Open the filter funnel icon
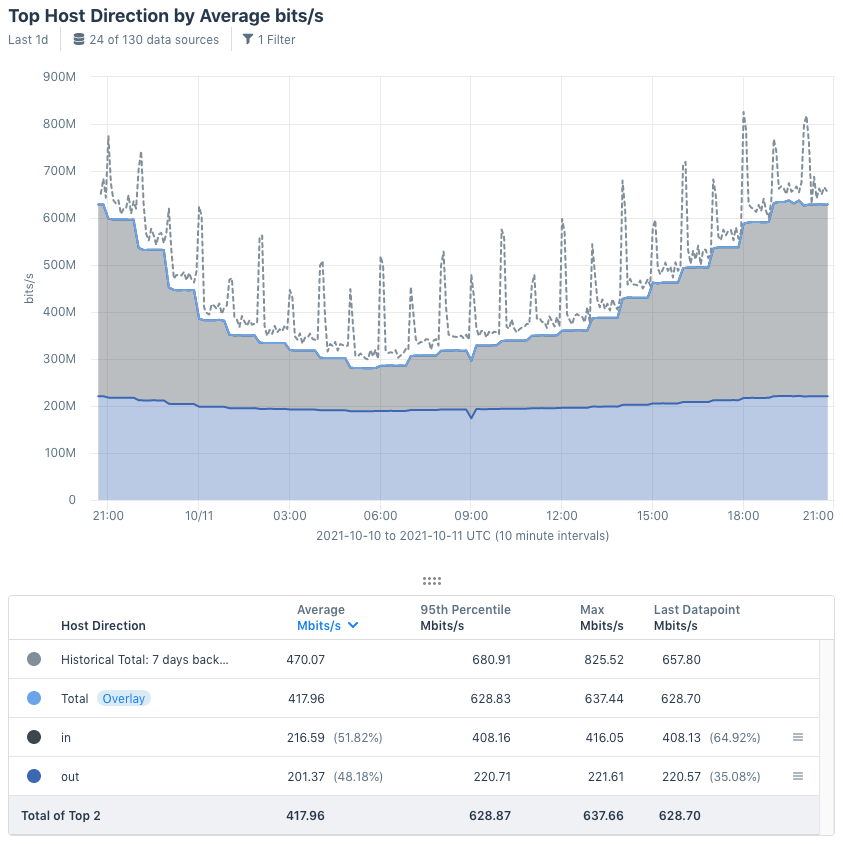 click(247, 40)
